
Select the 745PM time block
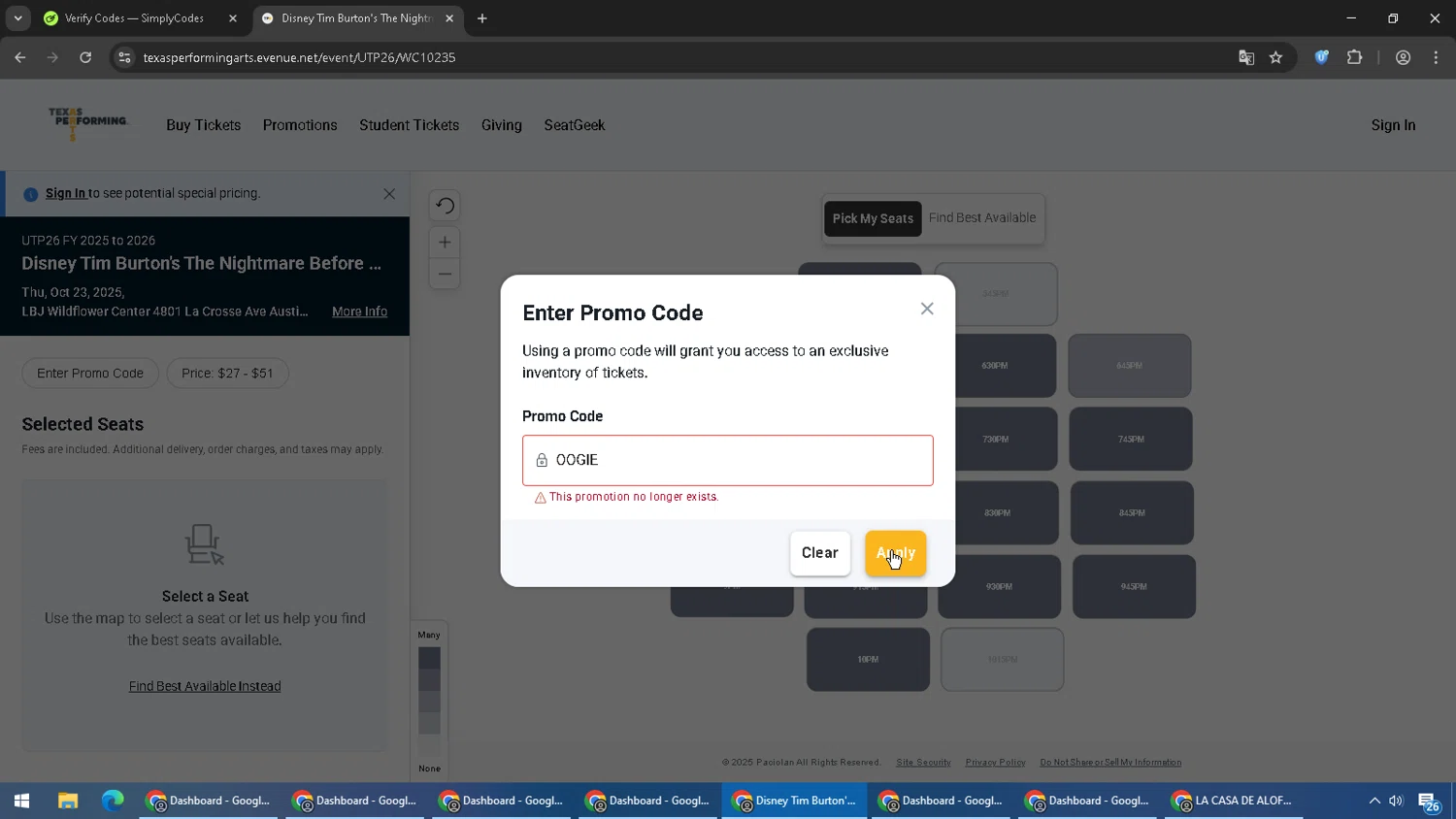click(x=1131, y=440)
